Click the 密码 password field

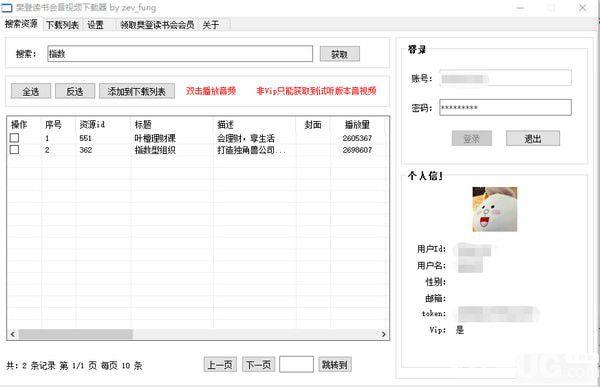505,108
